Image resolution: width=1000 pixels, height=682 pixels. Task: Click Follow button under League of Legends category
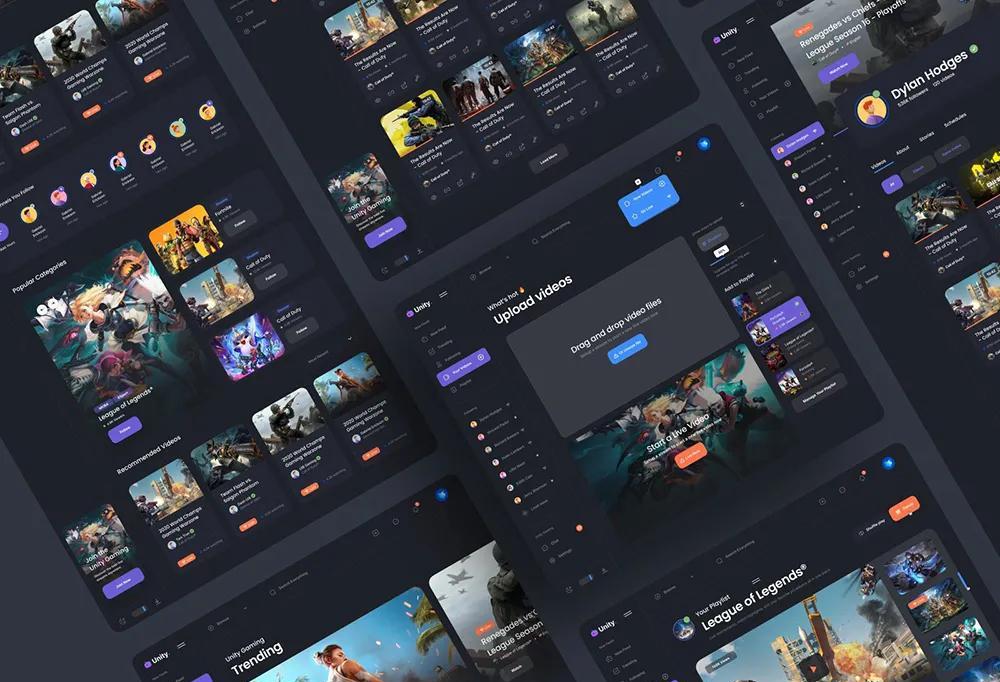pyautogui.click(x=125, y=429)
